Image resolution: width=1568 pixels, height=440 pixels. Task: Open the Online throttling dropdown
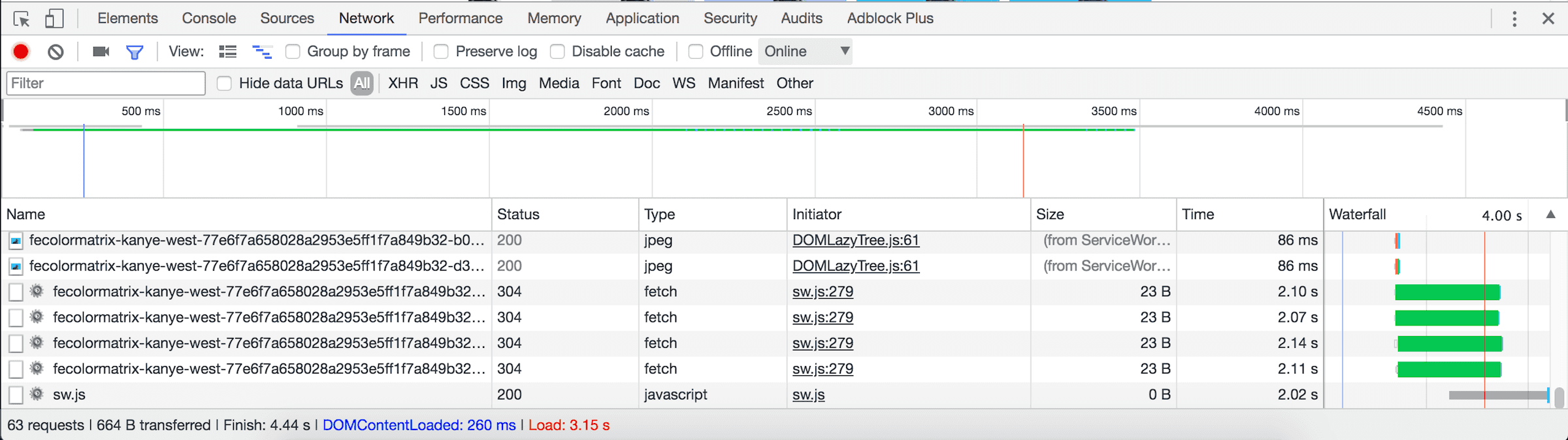806,52
